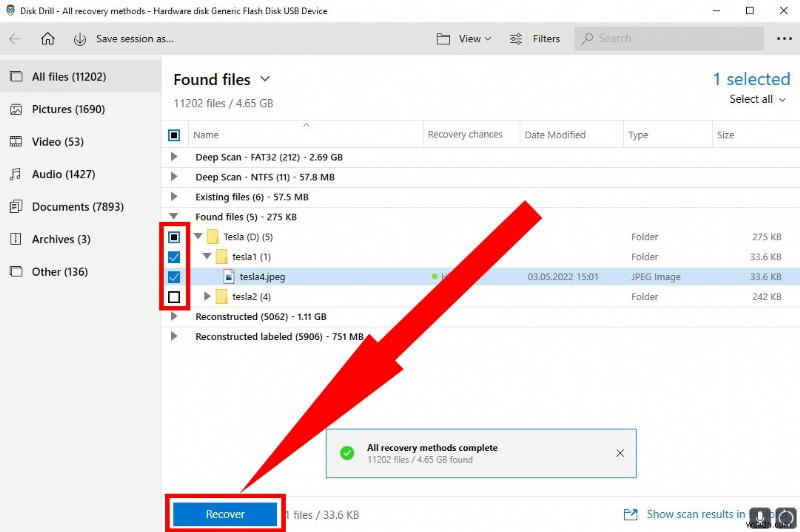Click the show scan results export icon
Viewport: 800px width, 532px height.
click(631, 514)
